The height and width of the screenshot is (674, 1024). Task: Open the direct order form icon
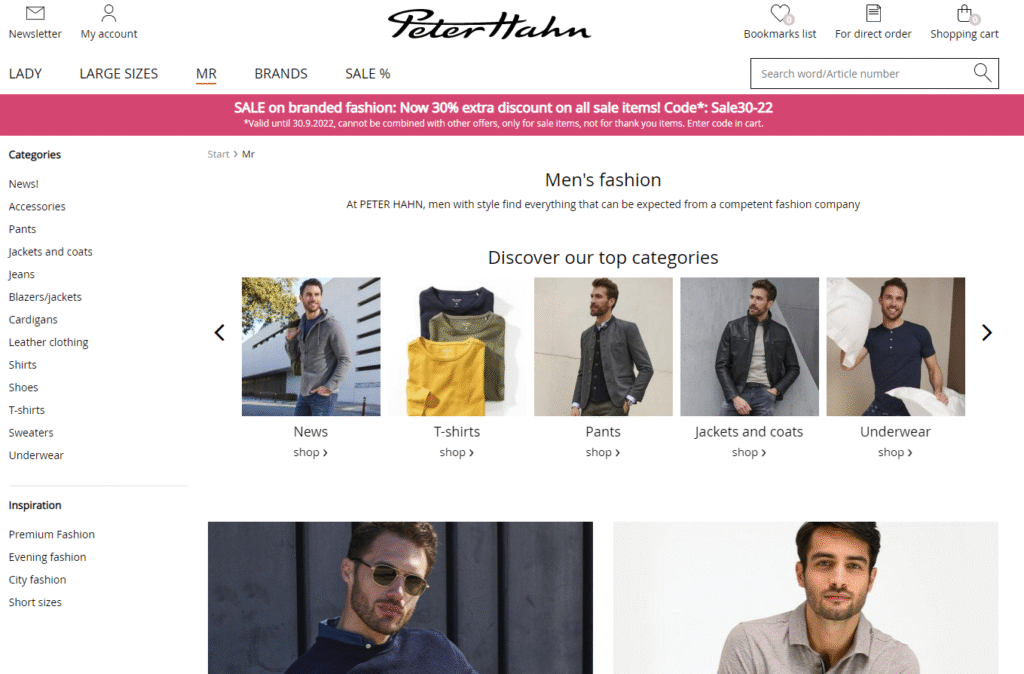[x=873, y=13]
